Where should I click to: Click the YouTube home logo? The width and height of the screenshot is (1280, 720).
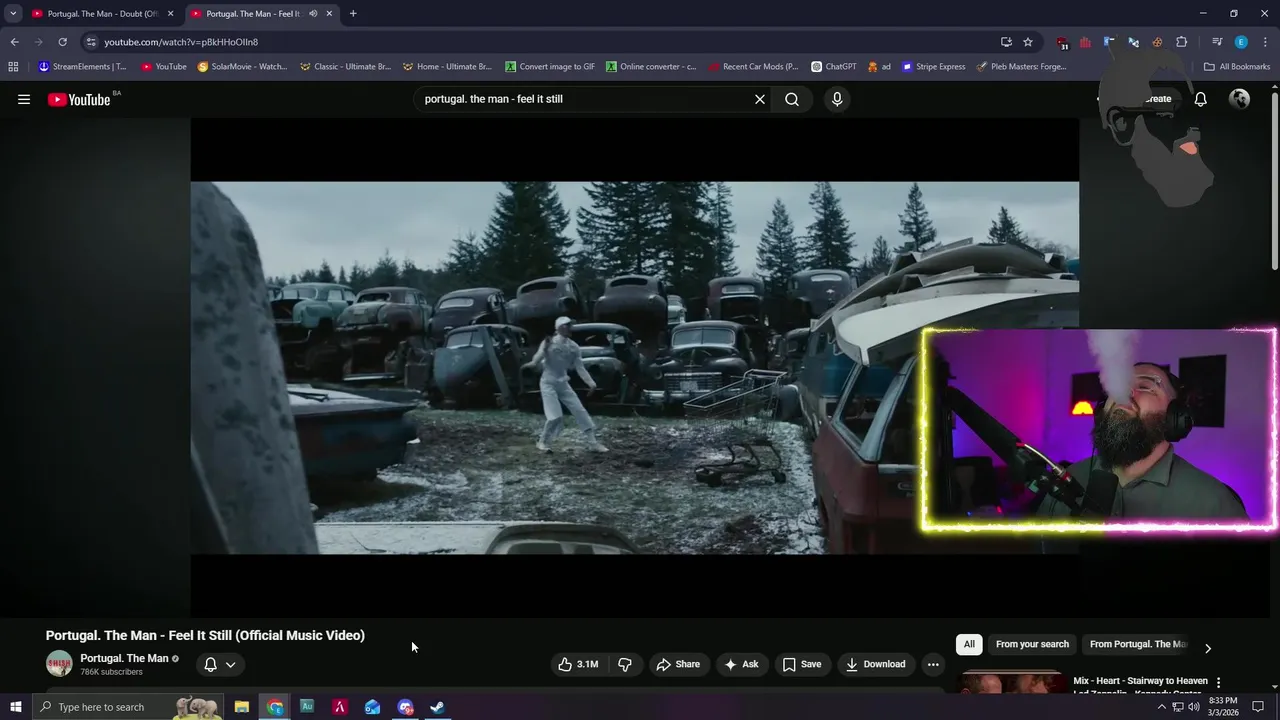pos(79,99)
